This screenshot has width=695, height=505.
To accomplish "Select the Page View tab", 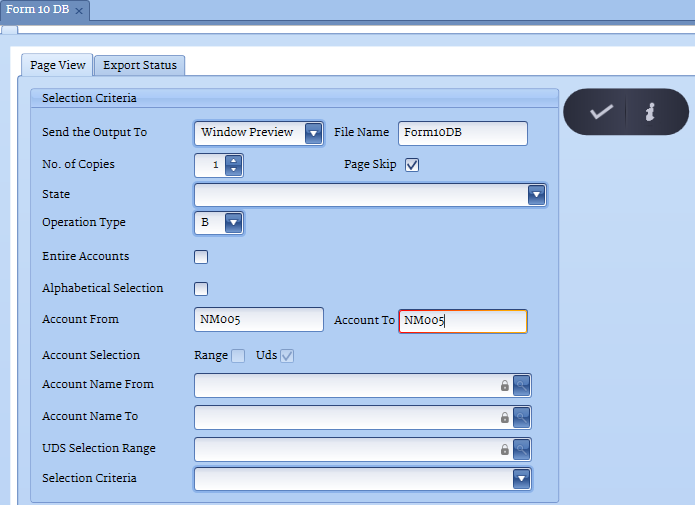I will (x=57, y=65).
